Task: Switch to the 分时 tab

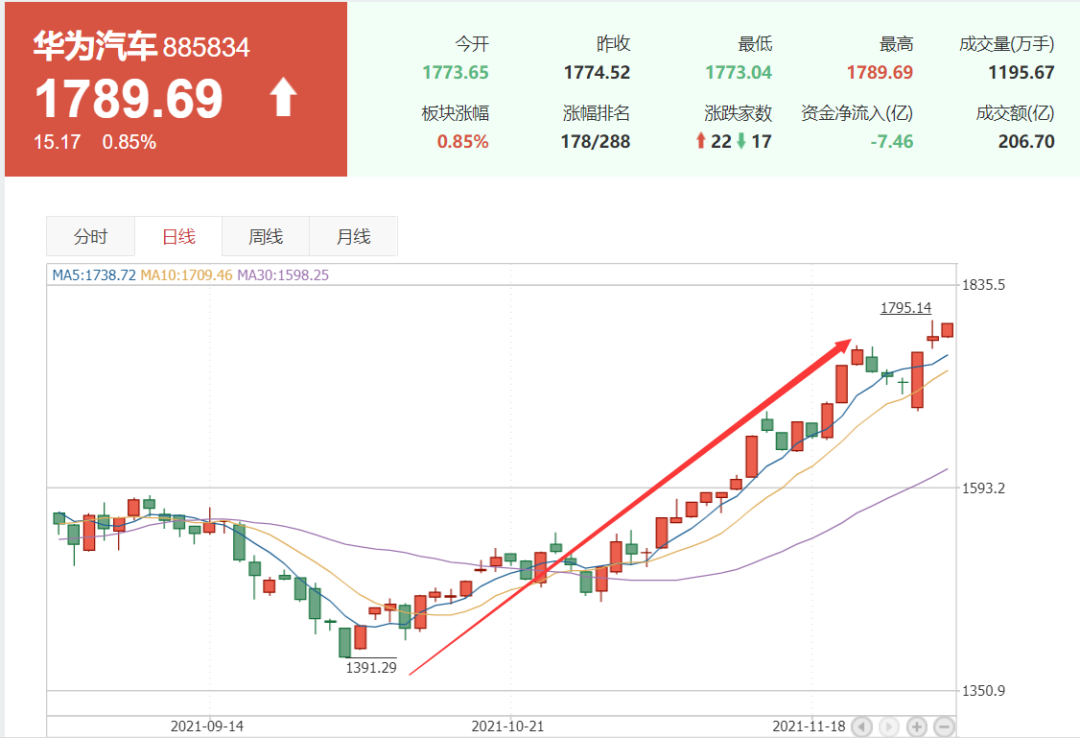Action: pos(91,236)
